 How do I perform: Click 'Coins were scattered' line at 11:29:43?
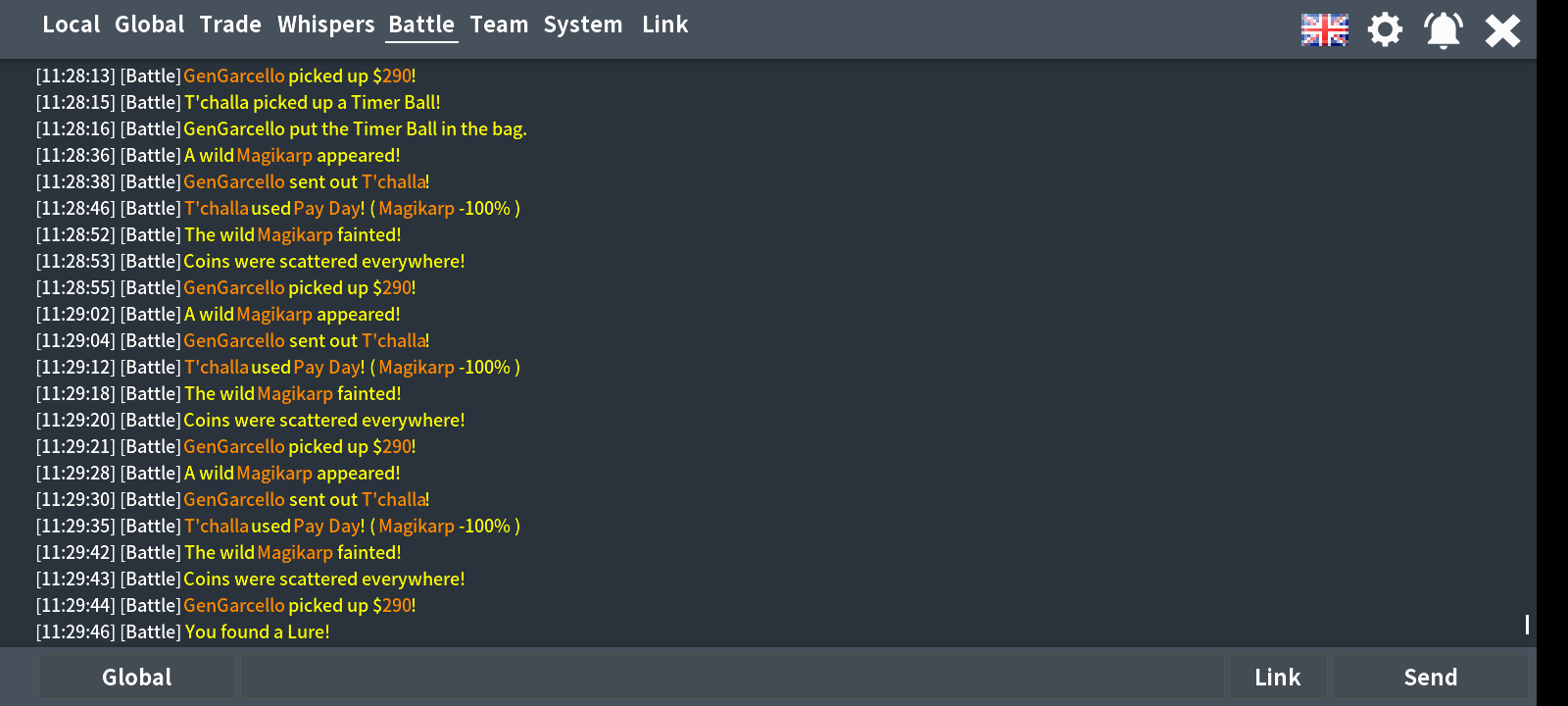coord(324,579)
